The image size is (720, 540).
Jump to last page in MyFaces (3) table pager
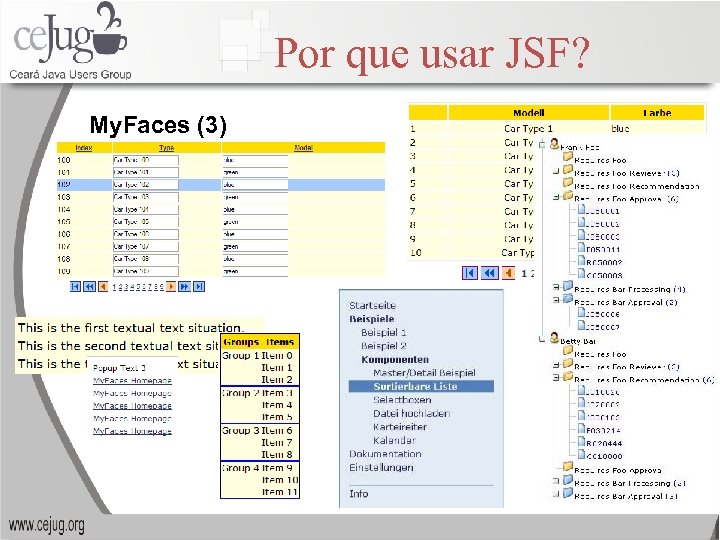click(199, 287)
